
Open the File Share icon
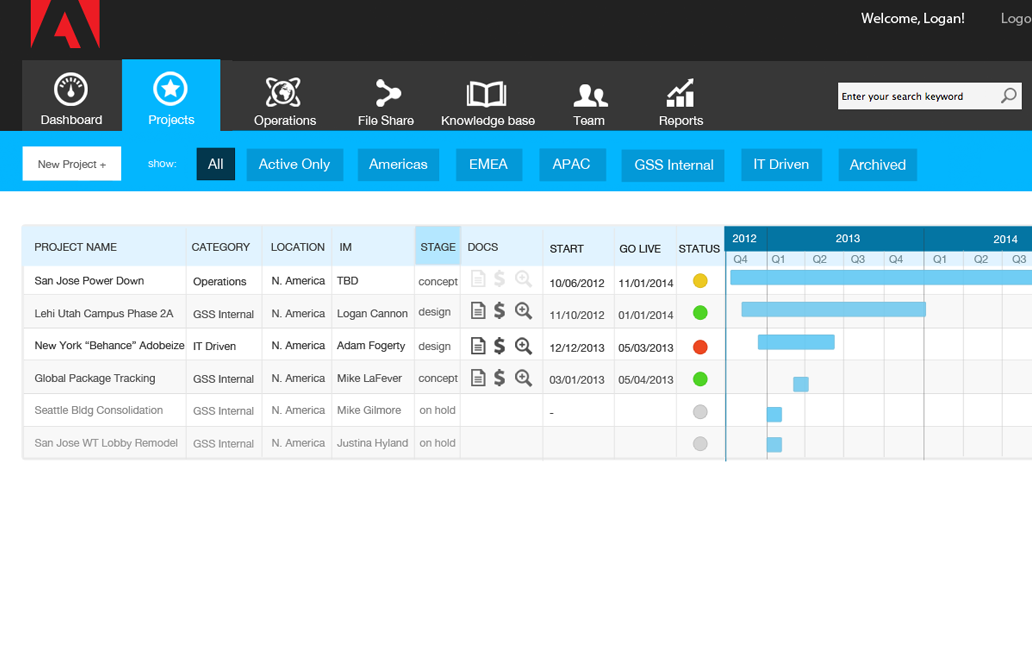[x=386, y=93]
